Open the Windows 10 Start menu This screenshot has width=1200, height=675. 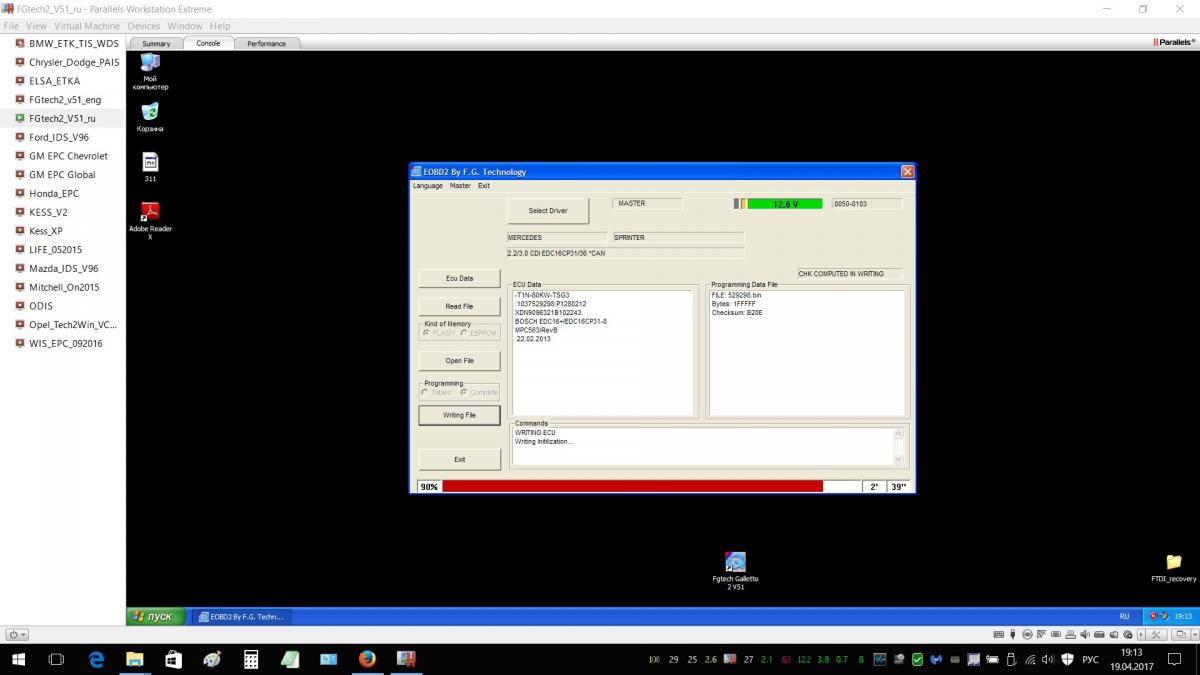point(18,659)
